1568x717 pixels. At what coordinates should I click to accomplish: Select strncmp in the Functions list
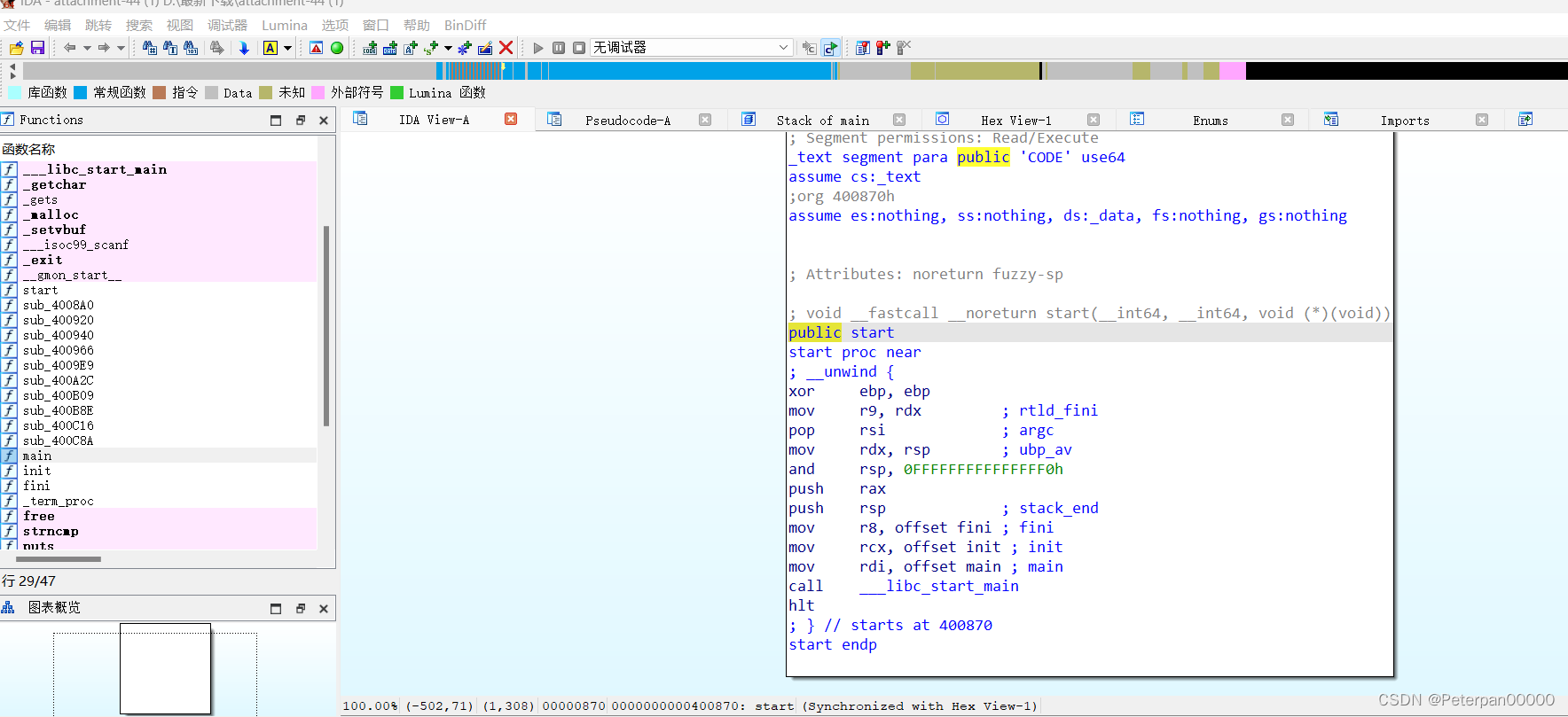click(x=160, y=531)
